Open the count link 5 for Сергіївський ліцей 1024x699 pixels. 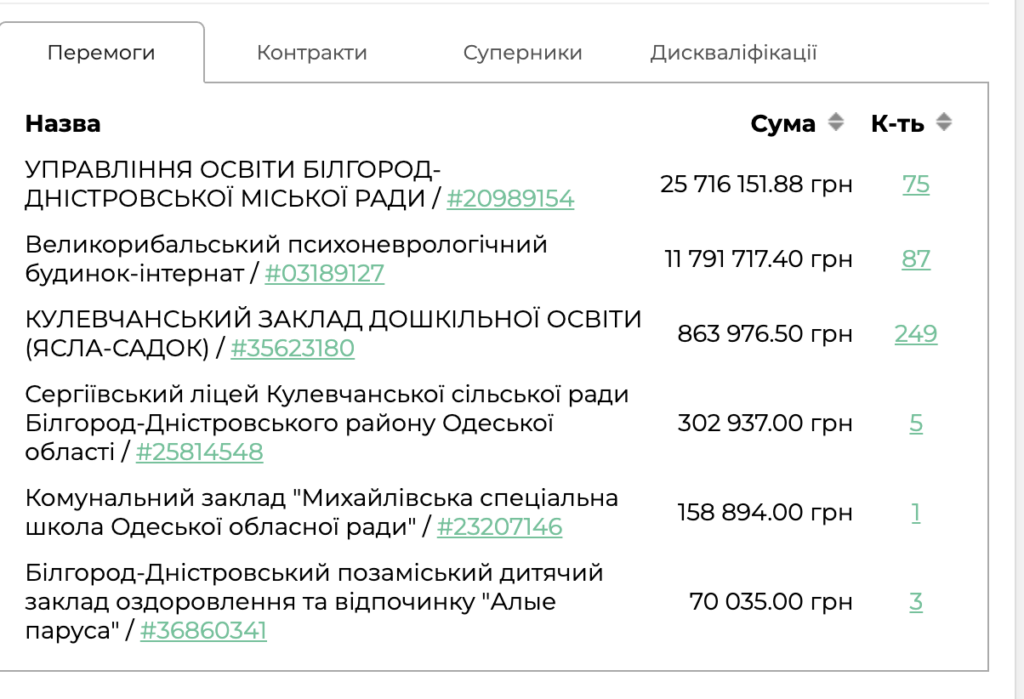915,423
